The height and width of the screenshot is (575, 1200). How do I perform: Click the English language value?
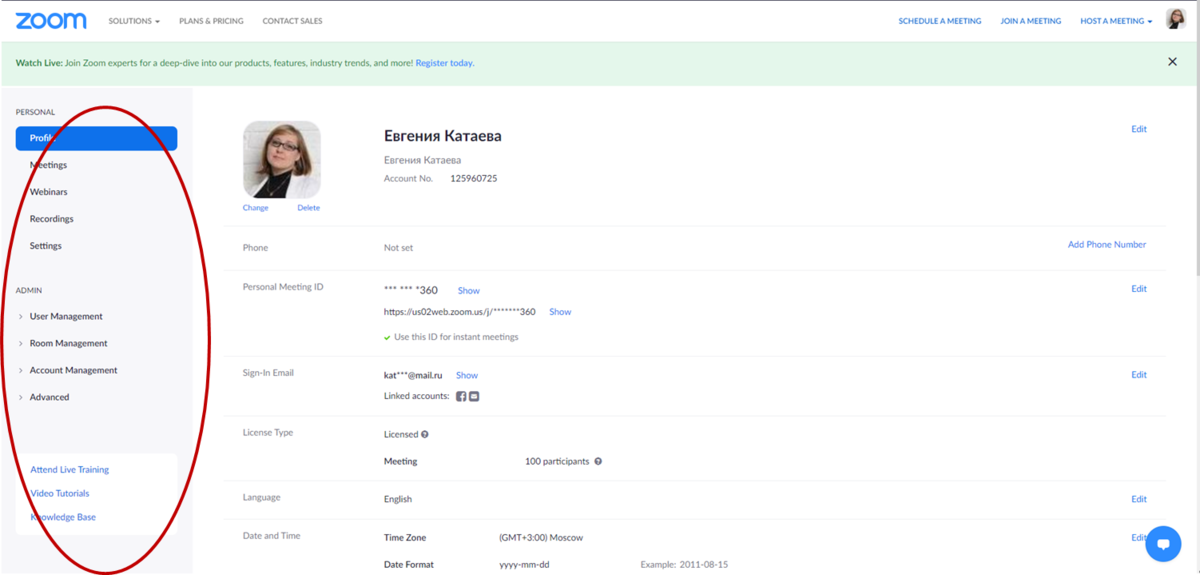click(398, 499)
